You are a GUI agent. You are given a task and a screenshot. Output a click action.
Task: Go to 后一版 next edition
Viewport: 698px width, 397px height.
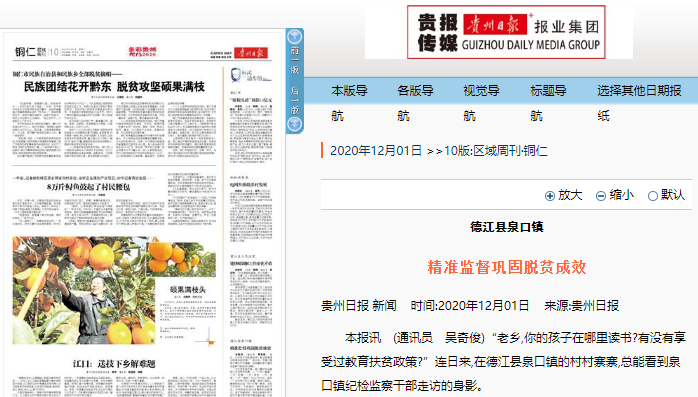(x=295, y=100)
